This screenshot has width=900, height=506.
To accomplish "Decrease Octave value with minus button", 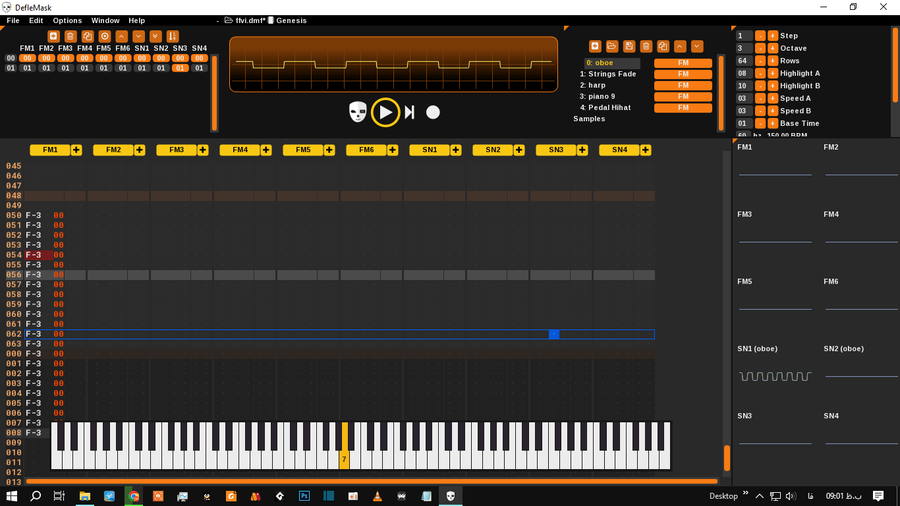I will (x=760, y=48).
